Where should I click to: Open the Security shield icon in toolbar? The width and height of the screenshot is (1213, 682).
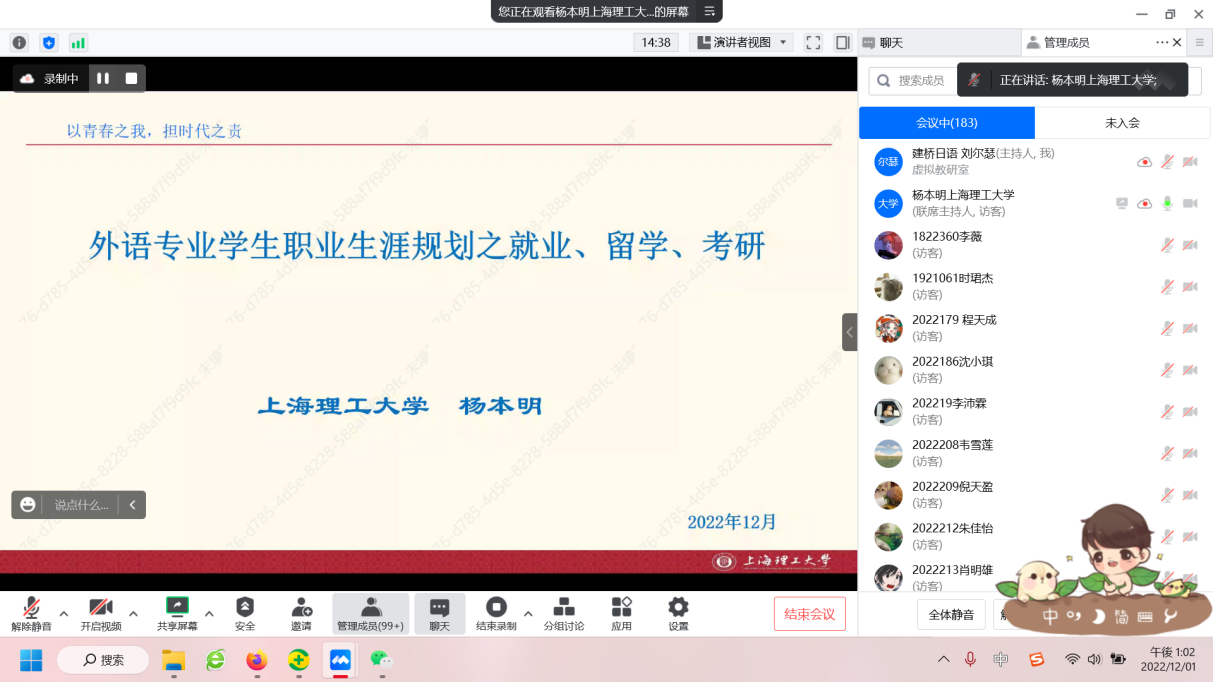point(245,612)
